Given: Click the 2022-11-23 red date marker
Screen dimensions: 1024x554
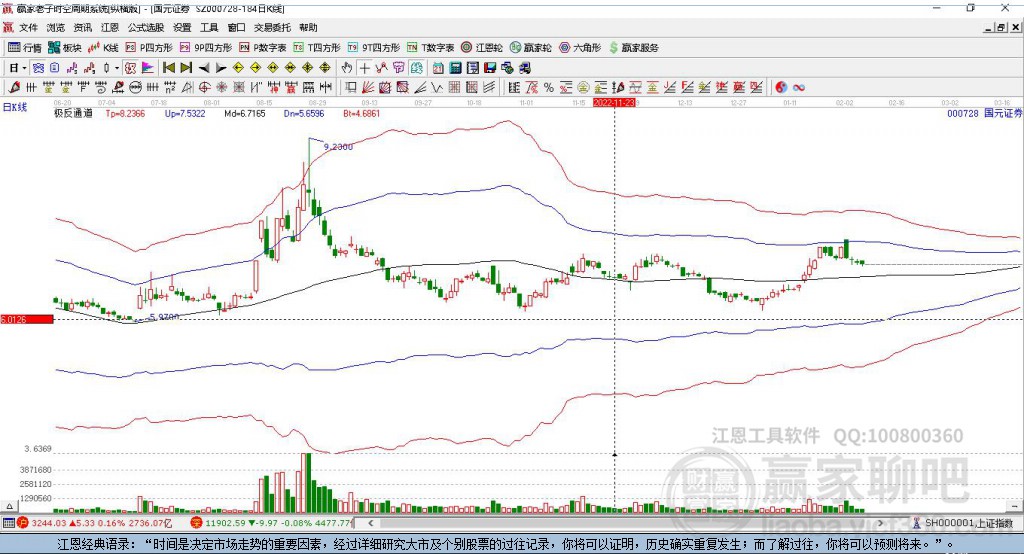Looking at the screenshot, I should pos(615,102).
